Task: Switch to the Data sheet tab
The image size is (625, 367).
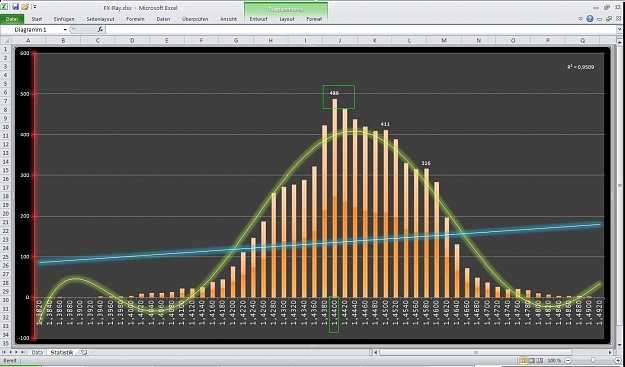Action: (x=37, y=353)
